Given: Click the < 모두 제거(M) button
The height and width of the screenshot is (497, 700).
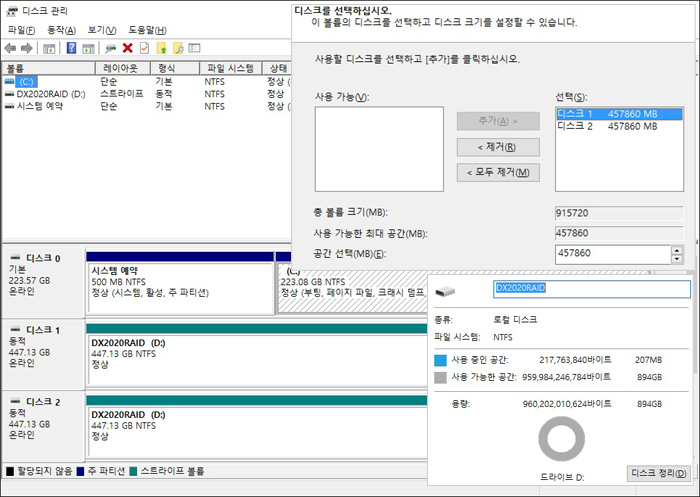Looking at the screenshot, I should coord(498,172).
